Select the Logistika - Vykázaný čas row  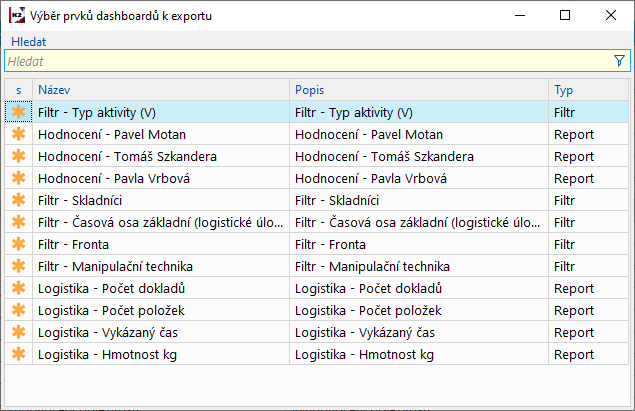(x=160, y=332)
